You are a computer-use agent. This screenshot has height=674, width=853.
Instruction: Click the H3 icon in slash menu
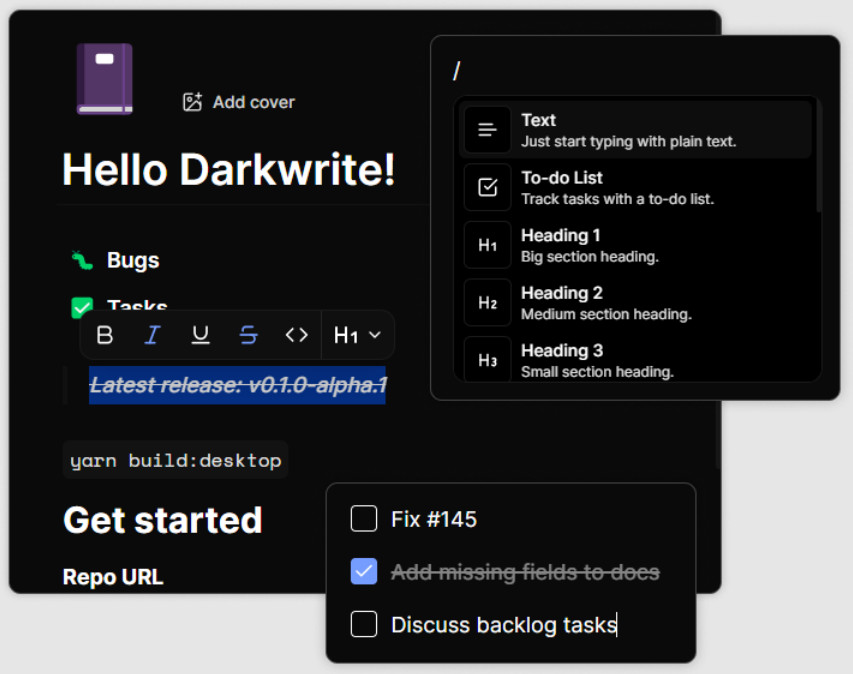487,359
